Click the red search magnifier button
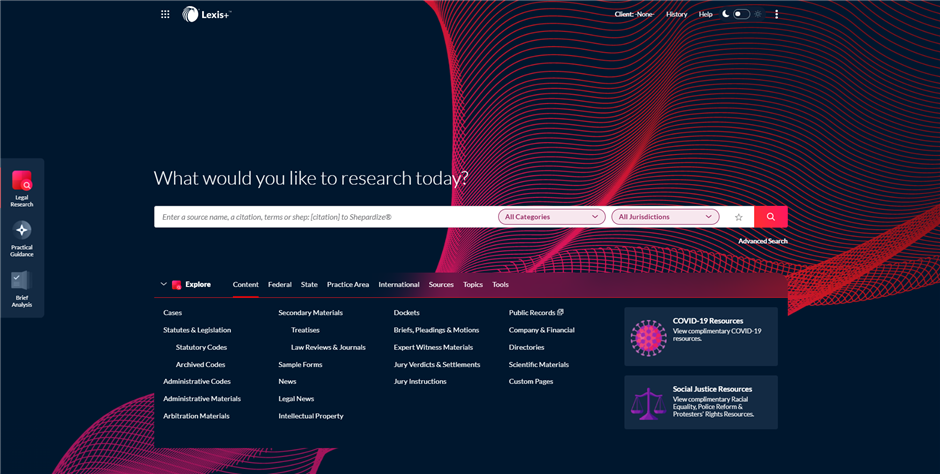Screen dimensions: 940x474 [771, 217]
